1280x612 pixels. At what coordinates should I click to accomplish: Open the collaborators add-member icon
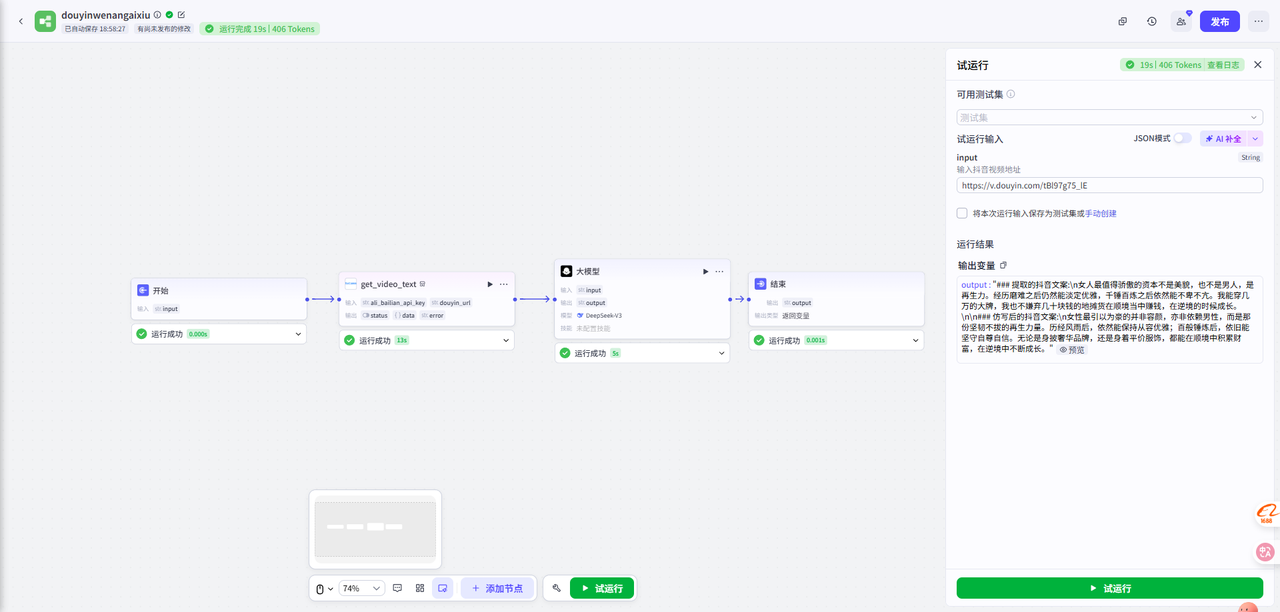pos(1182,21)
